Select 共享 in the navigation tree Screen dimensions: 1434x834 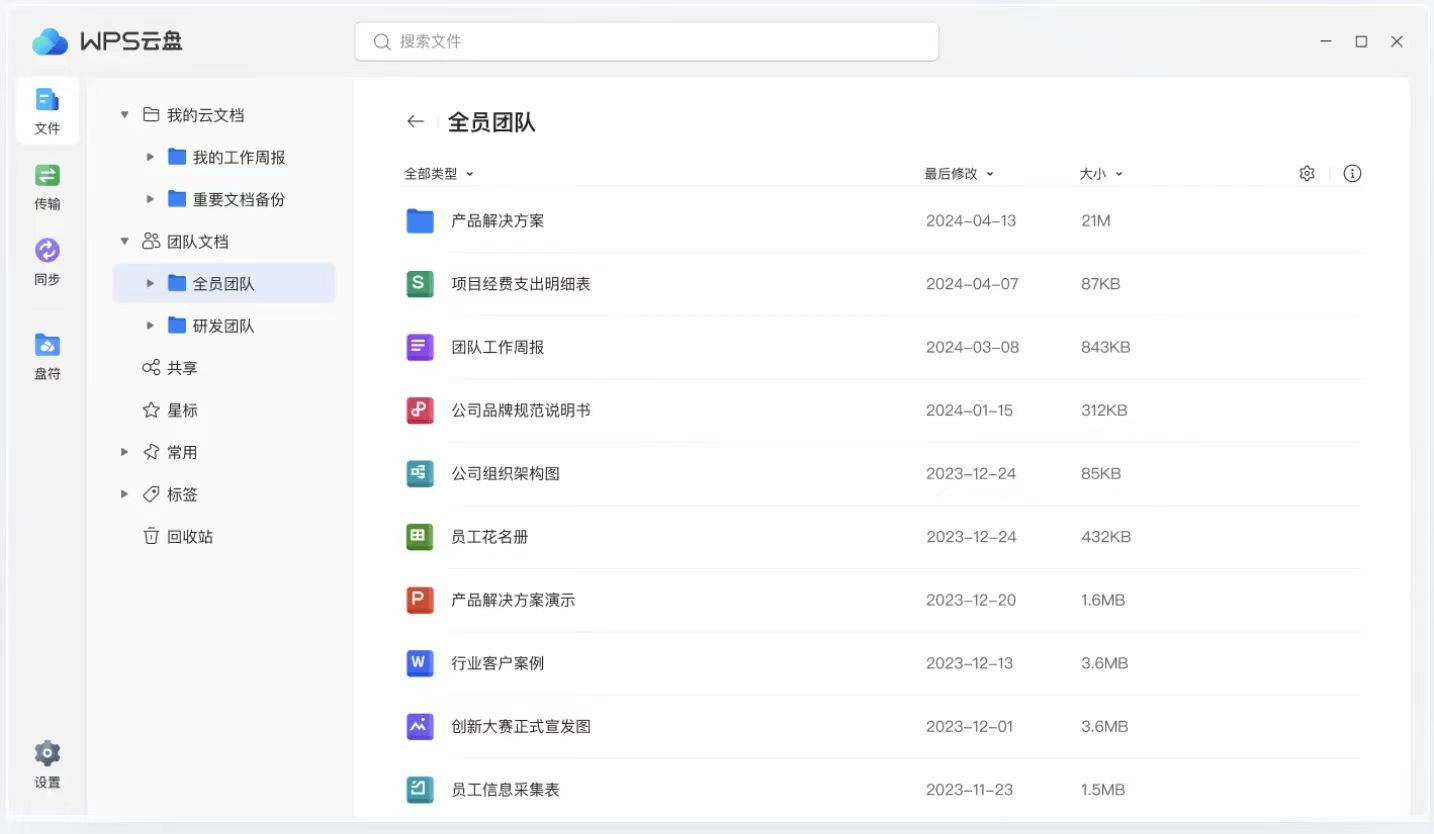click(181, 368)
